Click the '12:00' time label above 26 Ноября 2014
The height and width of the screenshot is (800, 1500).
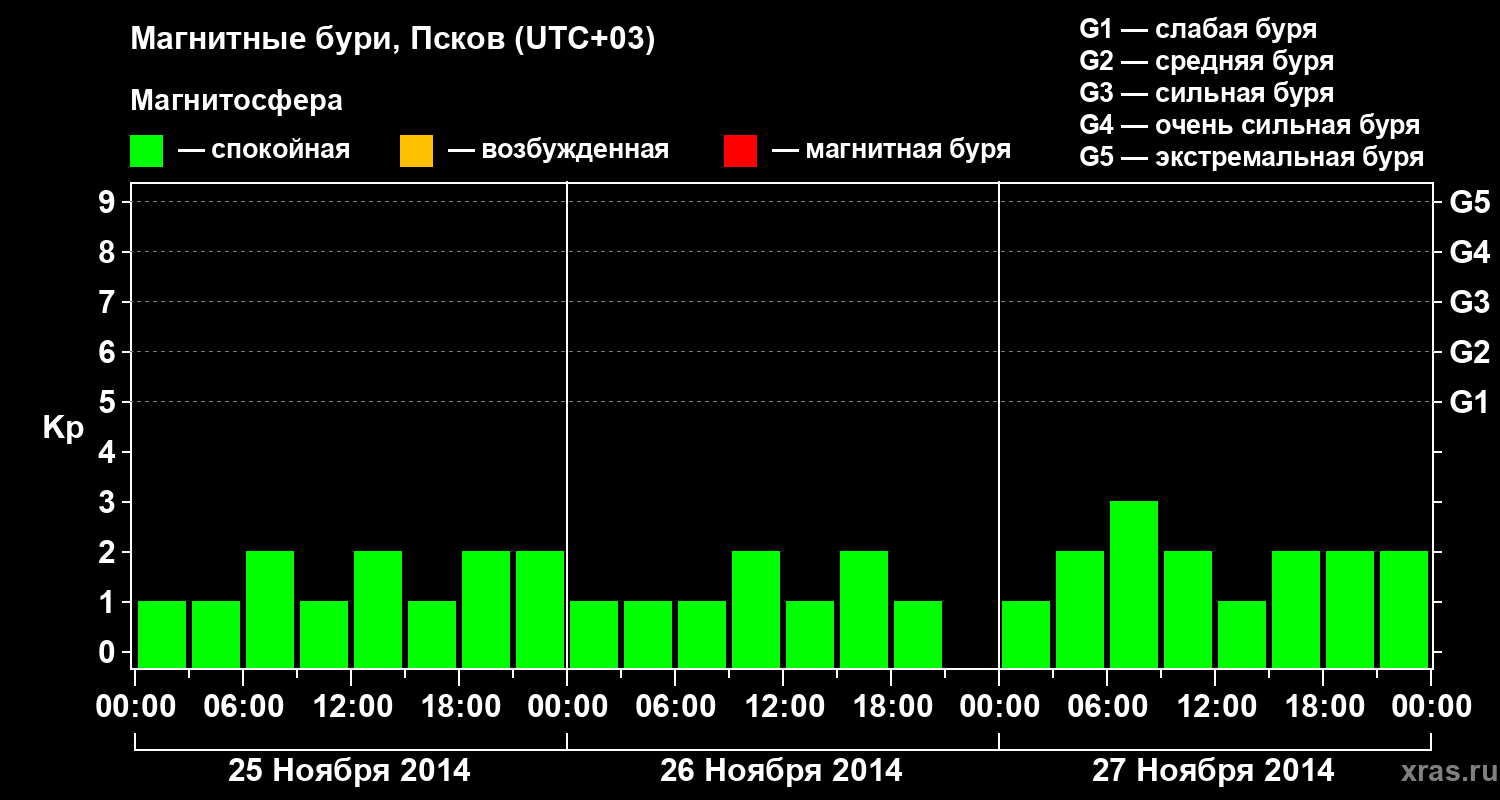click(x=783, y=707)
